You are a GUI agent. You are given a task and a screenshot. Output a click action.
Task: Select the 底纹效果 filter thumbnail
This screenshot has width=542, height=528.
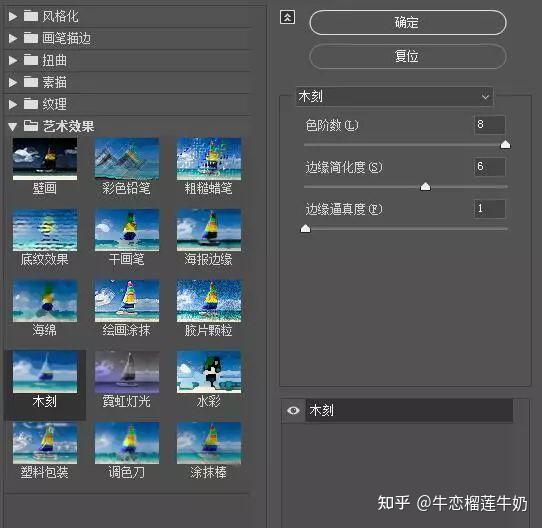[45, 230]
